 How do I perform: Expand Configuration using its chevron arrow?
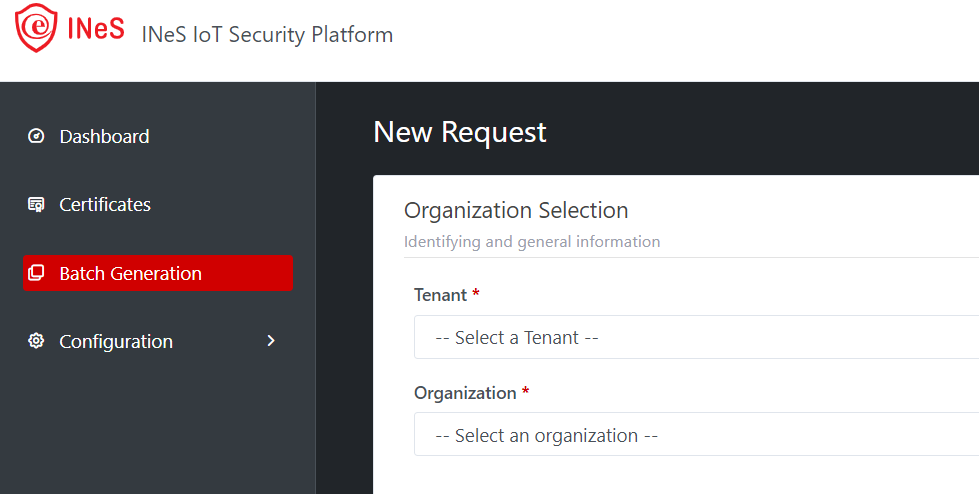click(x=271, y=341)
